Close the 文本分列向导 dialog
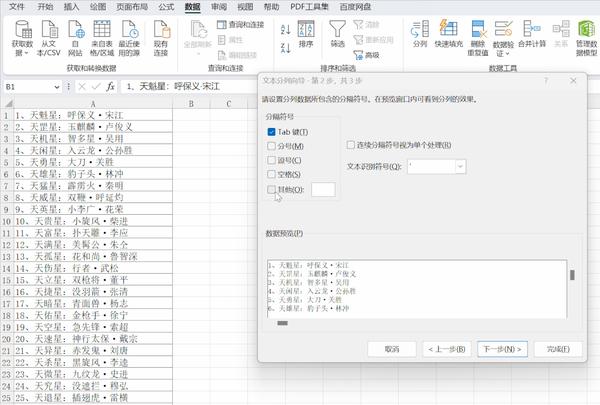This screenshot has width=600, height=405. pyautogui.click(x=573, y=81)
